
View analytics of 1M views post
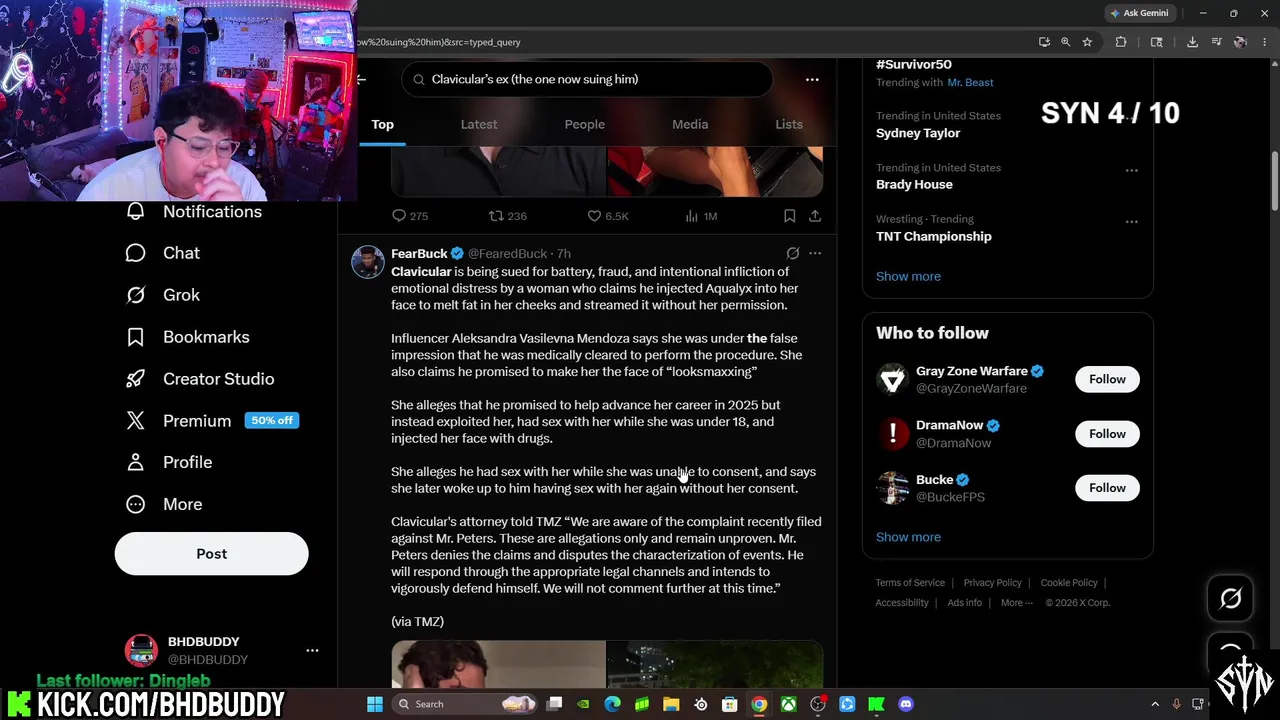[701, 216]
